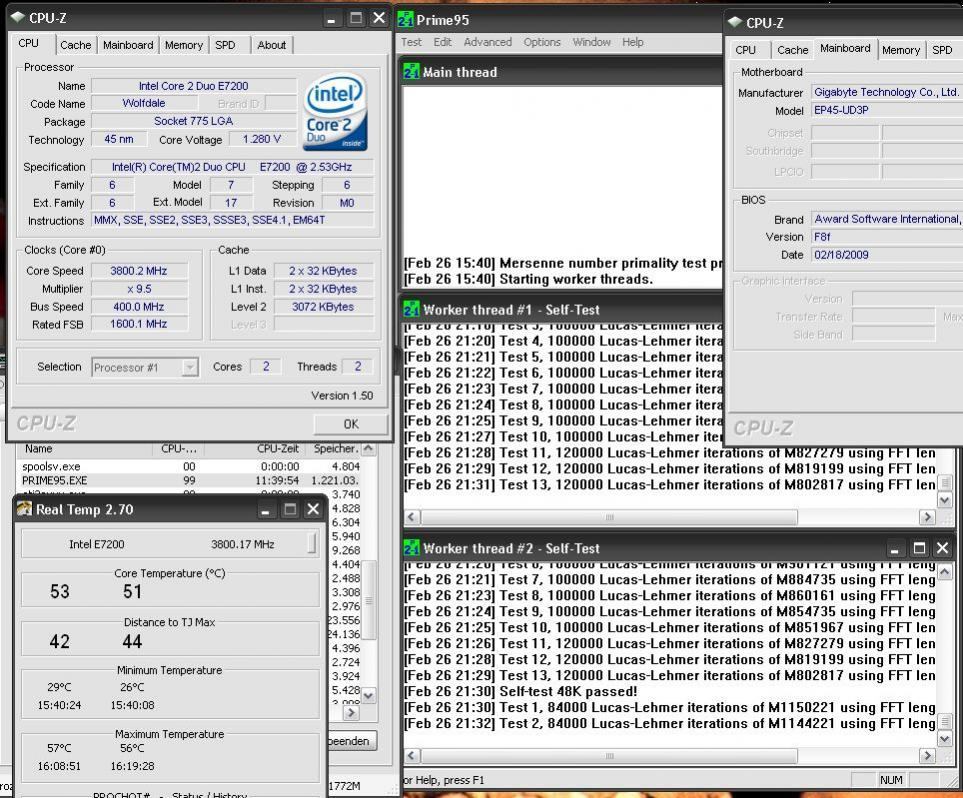Click left arrow of Worker #1 horizontal scrollbar
The image size is (963, 798).
tap(412, 517)
